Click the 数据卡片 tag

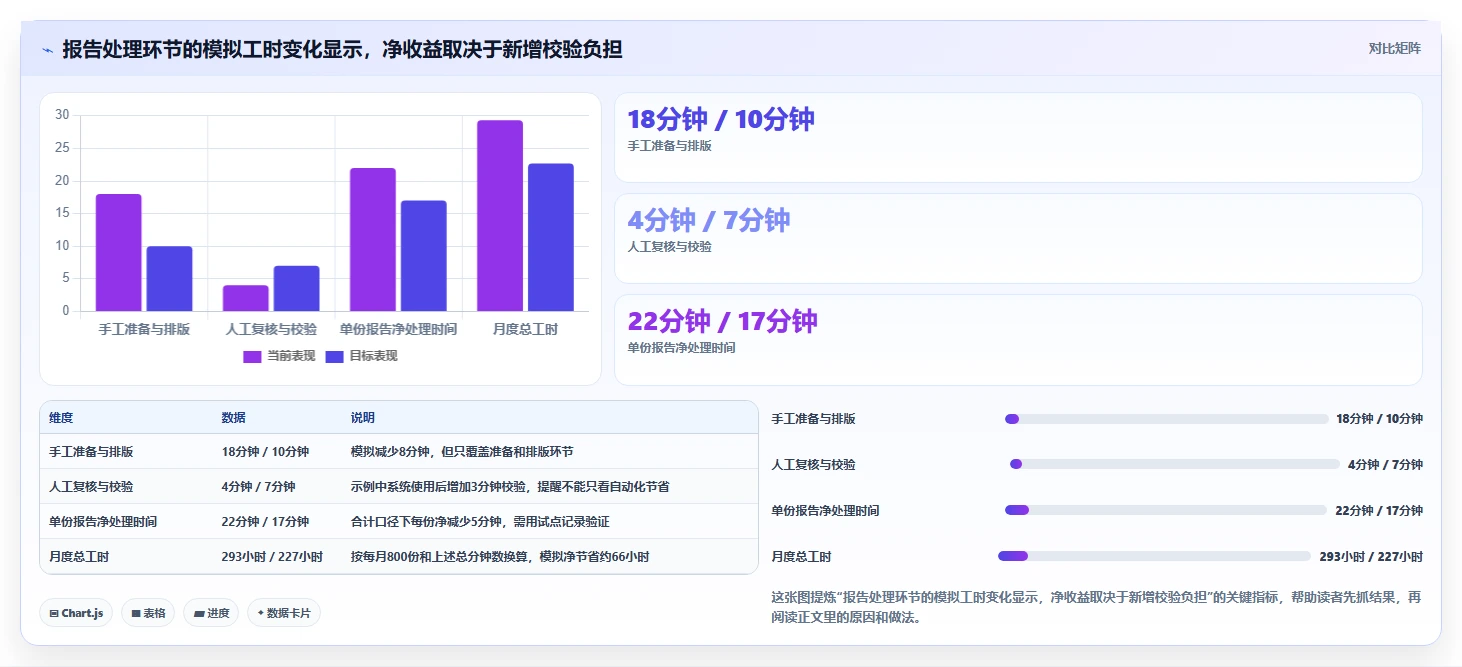284,613
